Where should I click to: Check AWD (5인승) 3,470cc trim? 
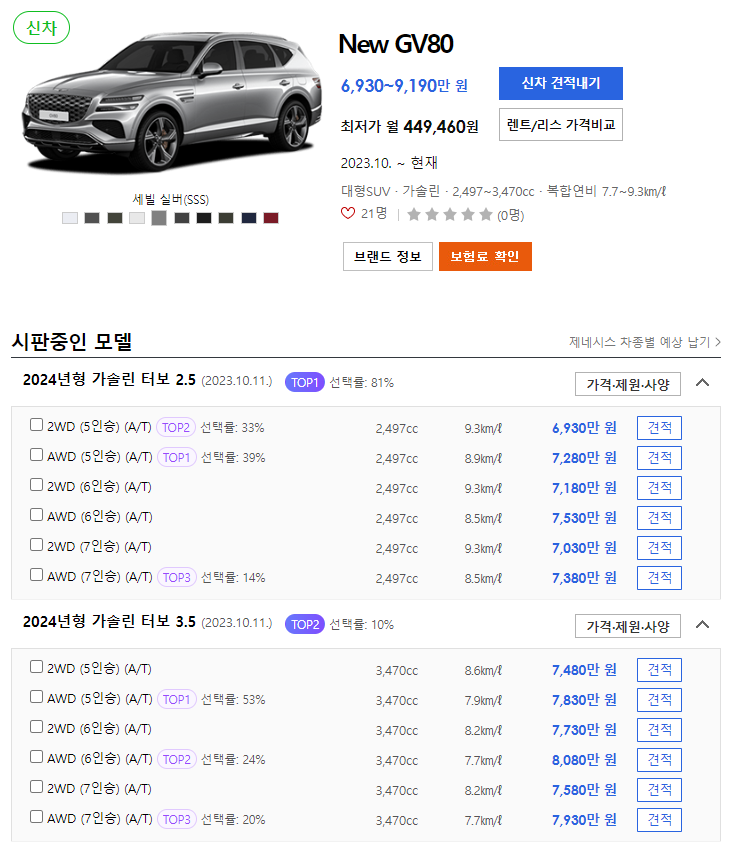coord(36,696)
